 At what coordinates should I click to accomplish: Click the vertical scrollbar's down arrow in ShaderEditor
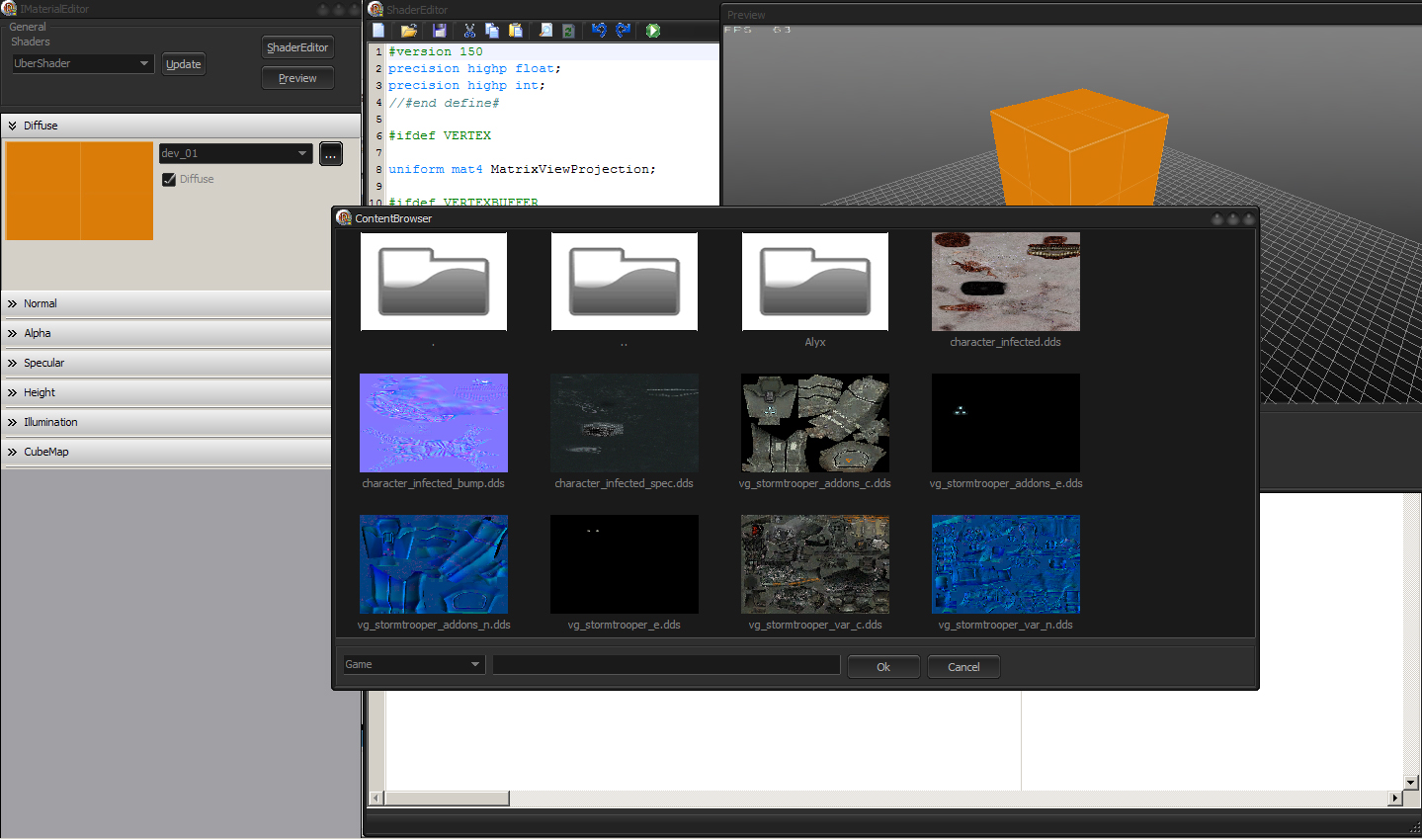click(1411, 782)
